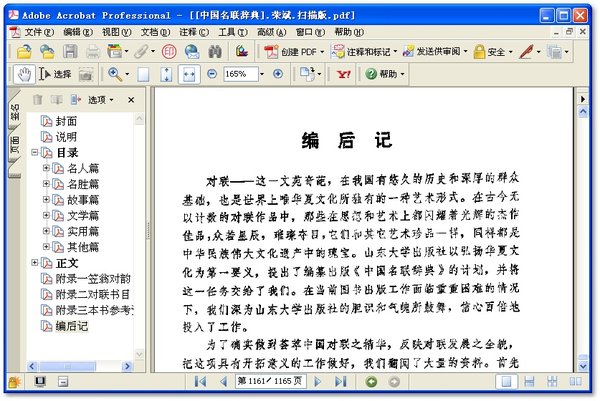Screen dimensions: 600x401
Task: Click the email globe icon
Action: click(x=192, y=52)
